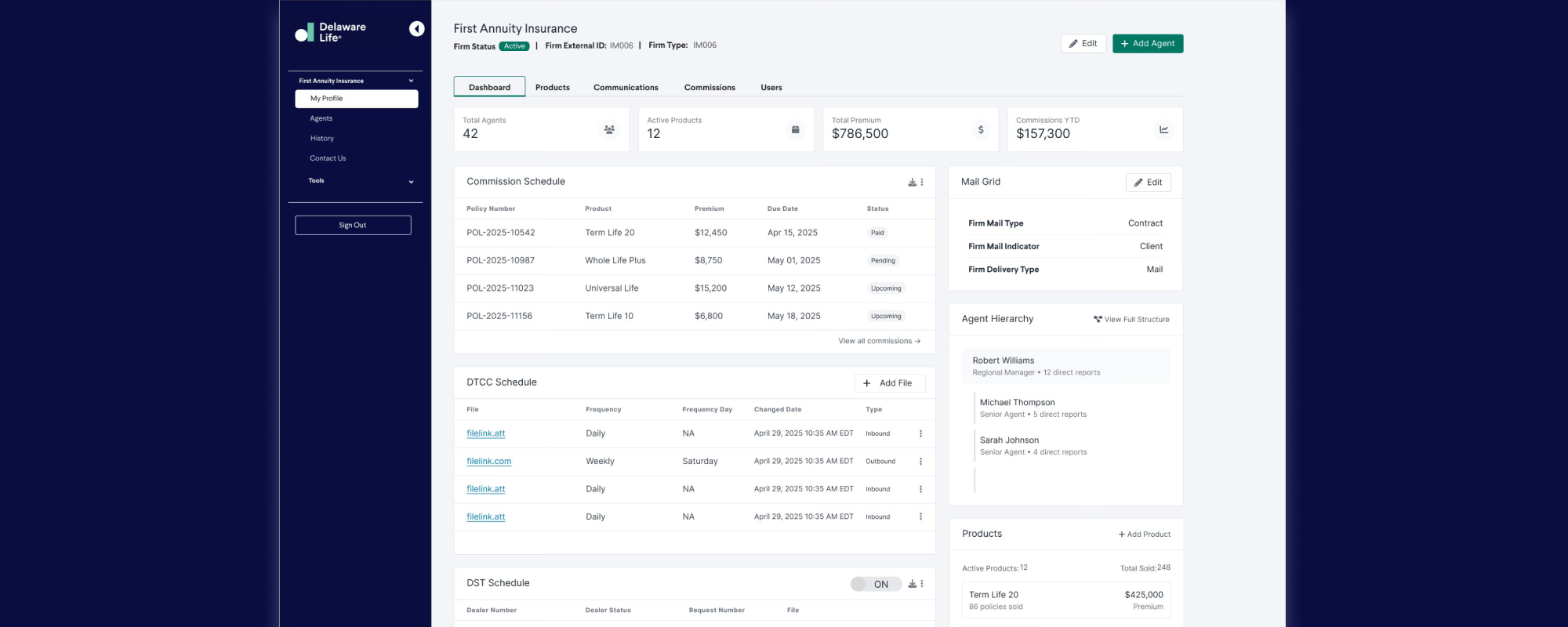Download the DST Schedule
The height and width of the screenshot is (627, 1568).
pos(913,584)
